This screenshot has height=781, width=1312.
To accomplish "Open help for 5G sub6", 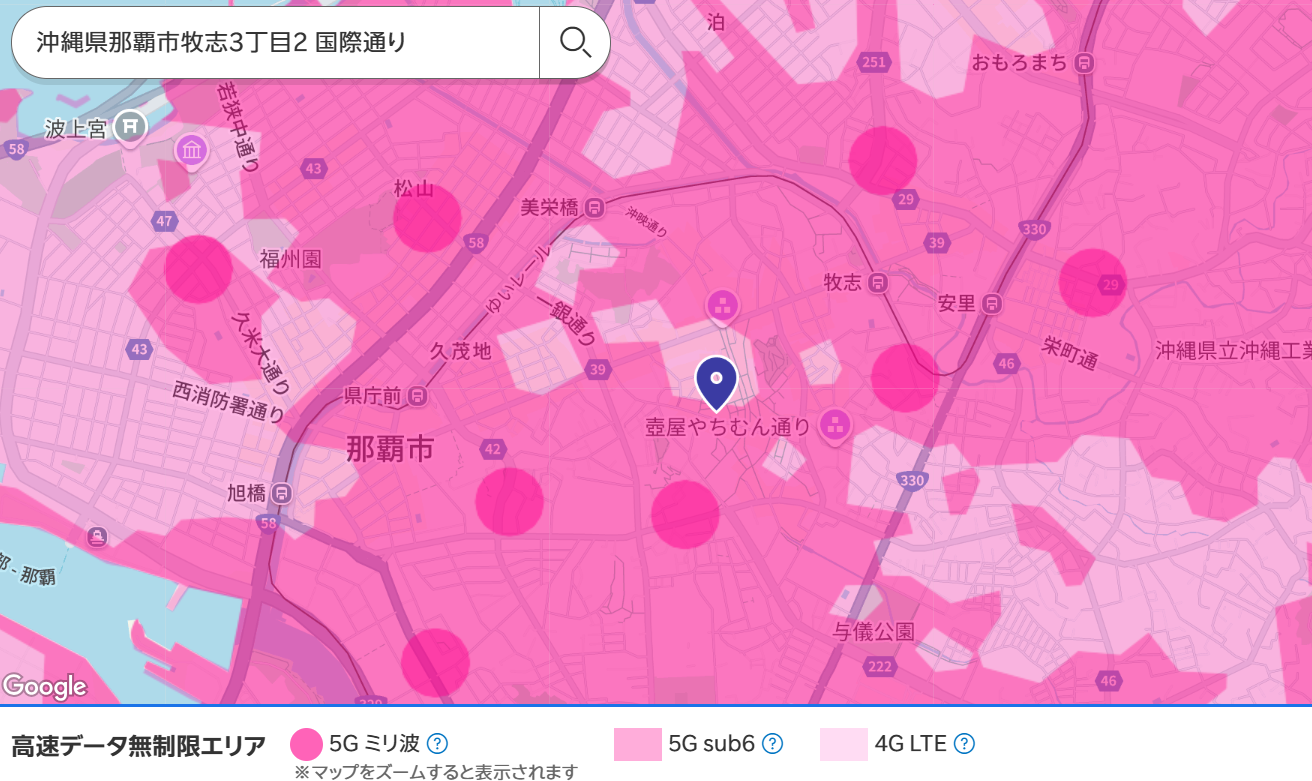I will pyautogui.click(x=772, y=744).
